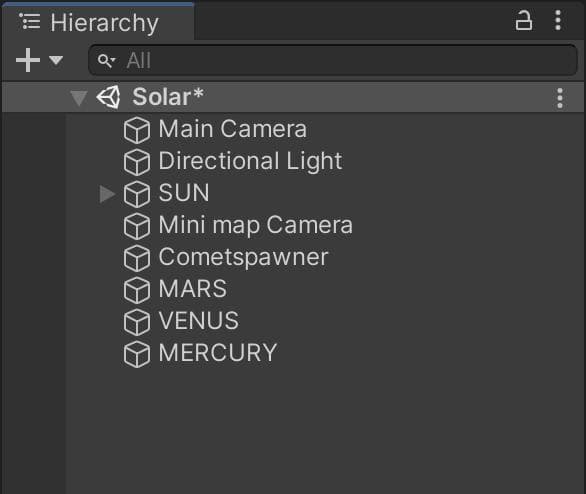The height and width of the screenshot is (494, 586).
Task: Expand the SUN object children
Action: coord(107,194)
